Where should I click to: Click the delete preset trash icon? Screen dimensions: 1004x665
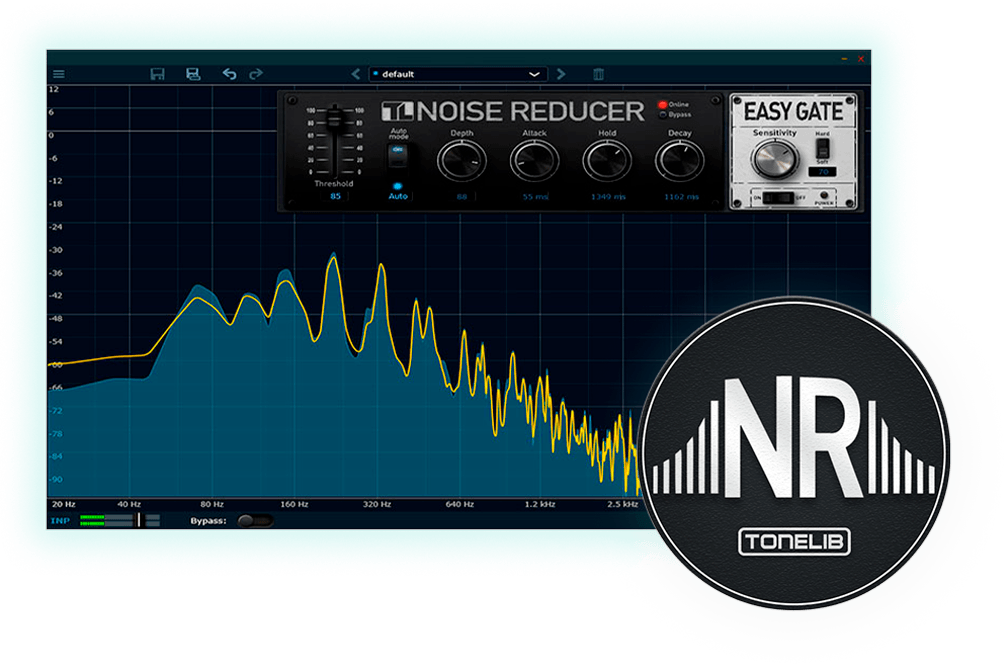click(x=599, y=74)
